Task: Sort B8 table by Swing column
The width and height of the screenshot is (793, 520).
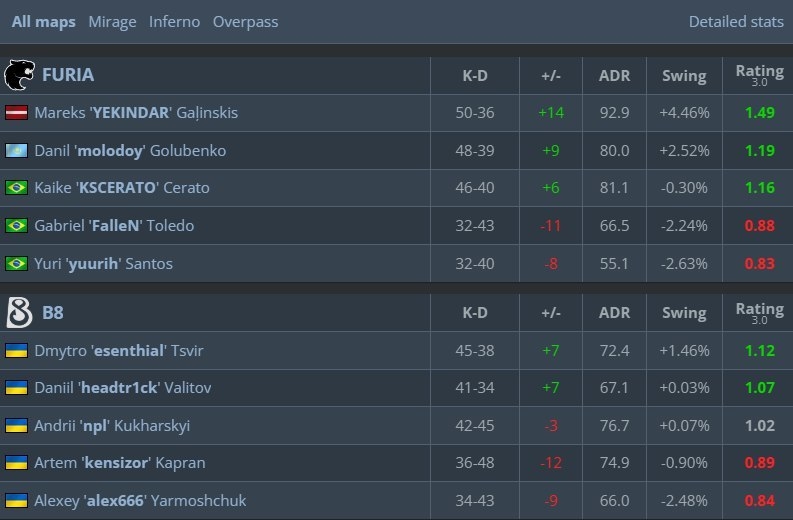Action: coord(684,313)
